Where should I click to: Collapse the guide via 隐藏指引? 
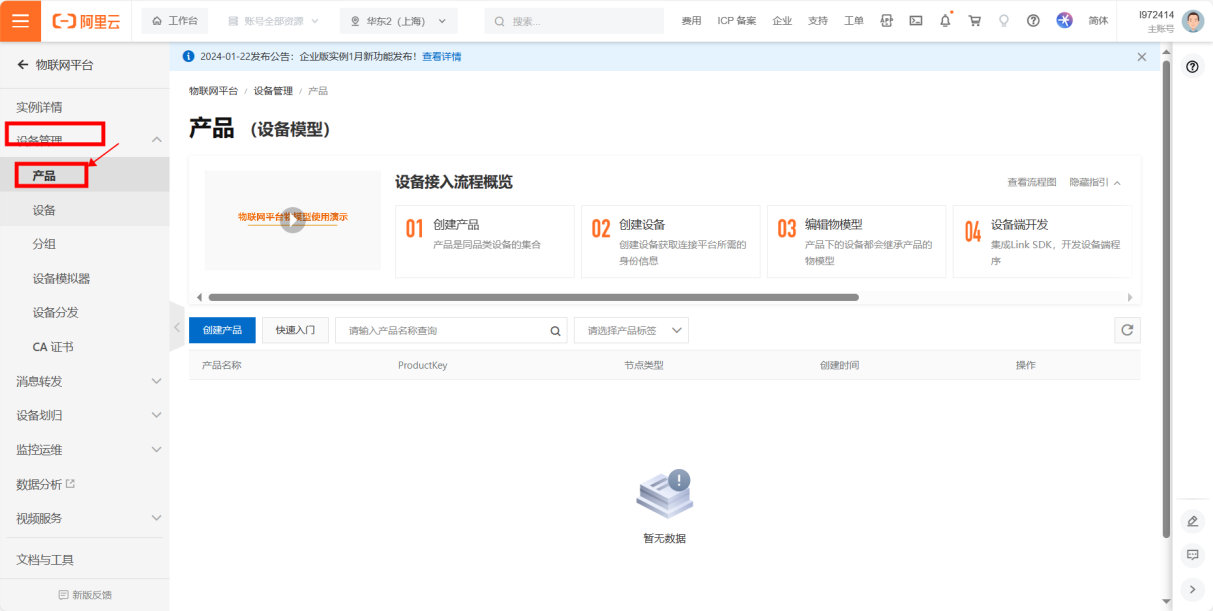coord(1094,182)
